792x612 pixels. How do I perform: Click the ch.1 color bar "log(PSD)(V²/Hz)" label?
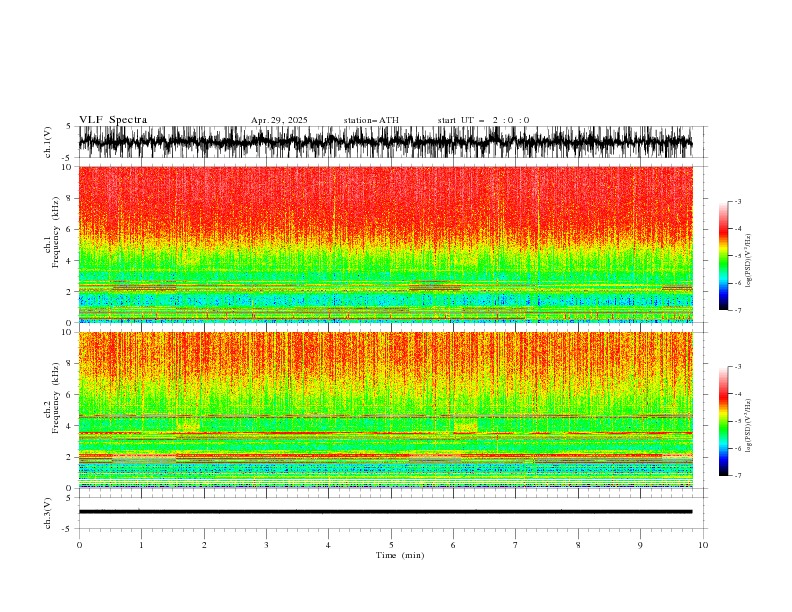click(749, 261)
